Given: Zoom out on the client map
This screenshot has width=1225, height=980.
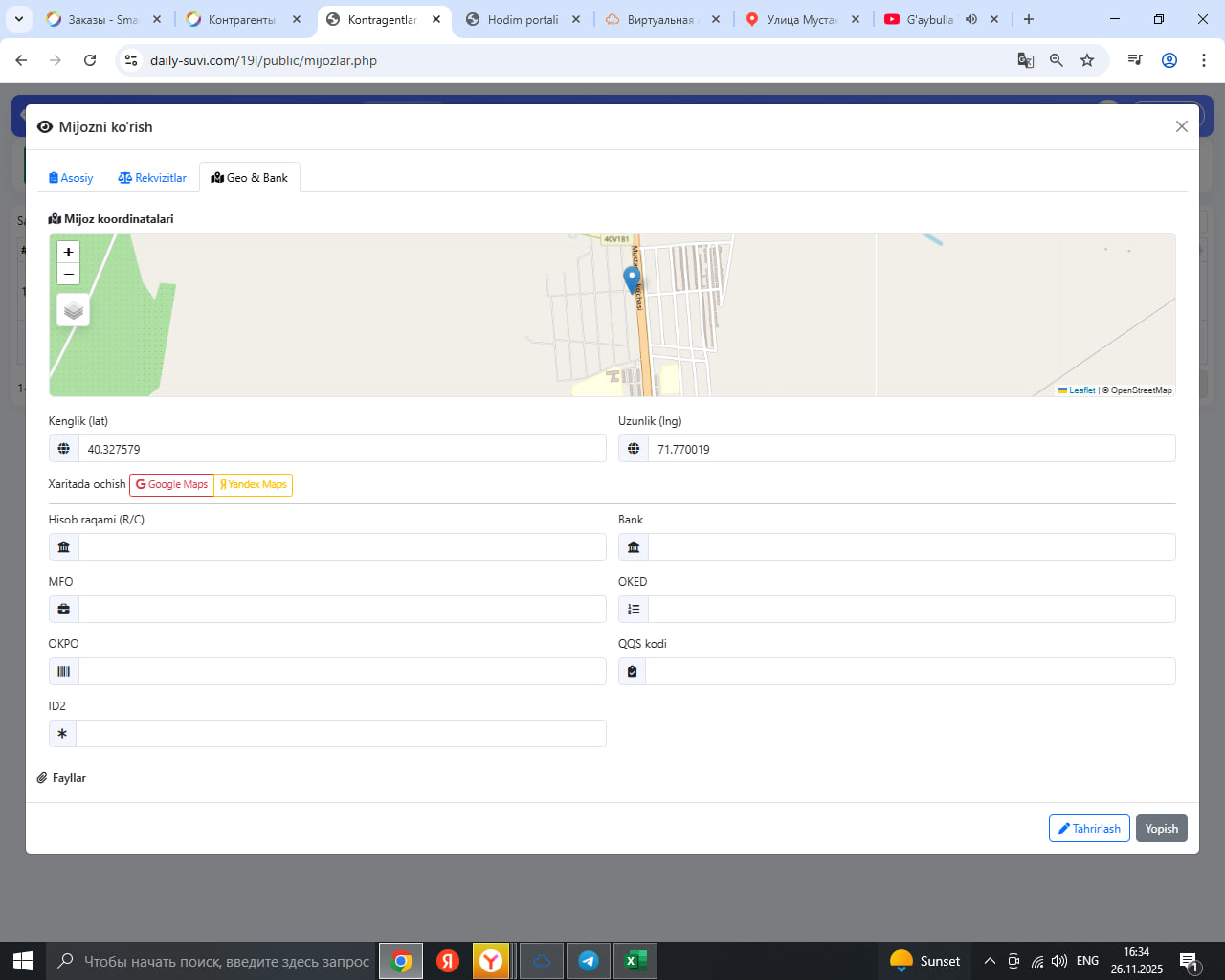Looking at the screenshot, I should 68,275.
